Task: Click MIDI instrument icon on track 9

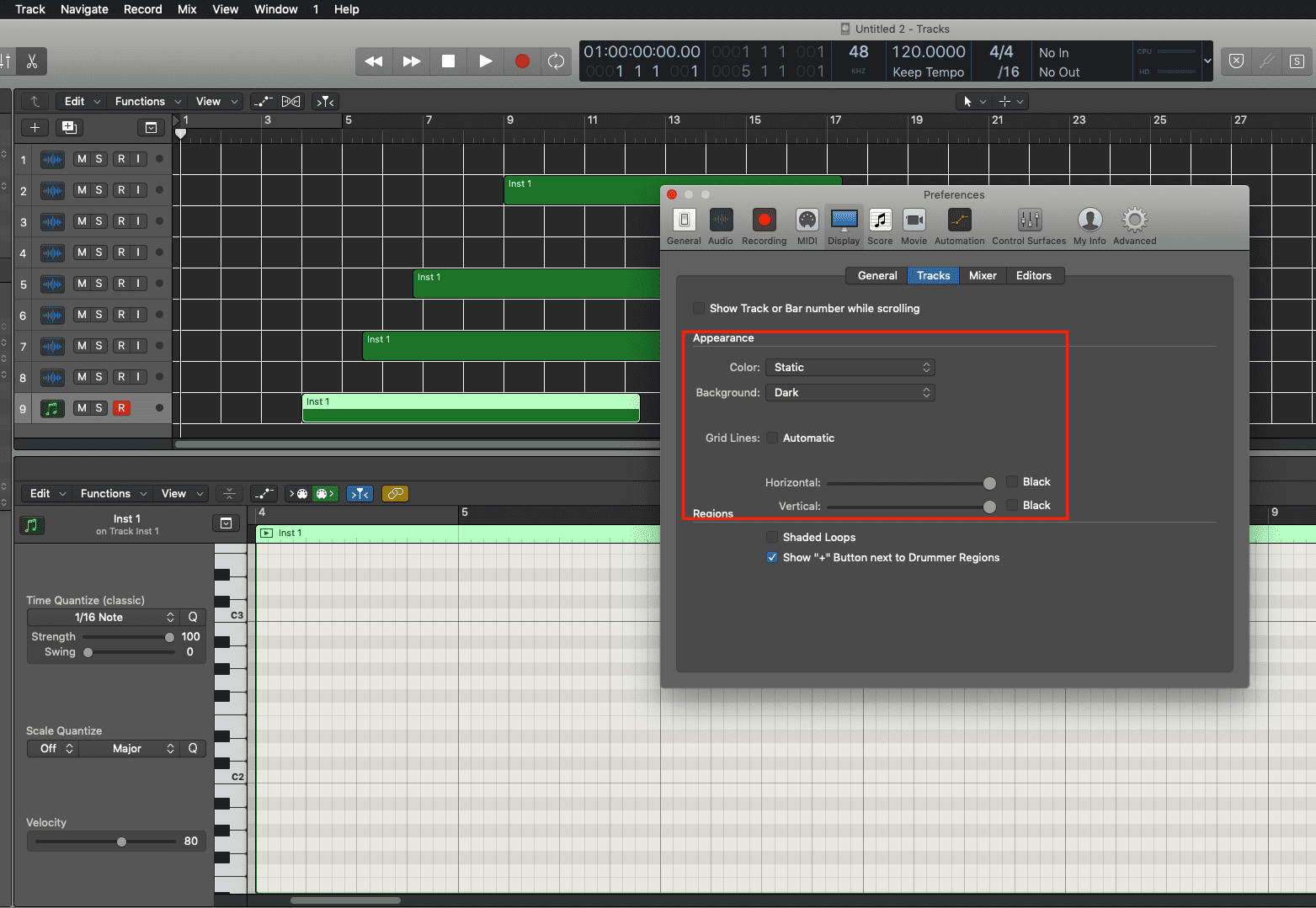Action: coord(52,409)
